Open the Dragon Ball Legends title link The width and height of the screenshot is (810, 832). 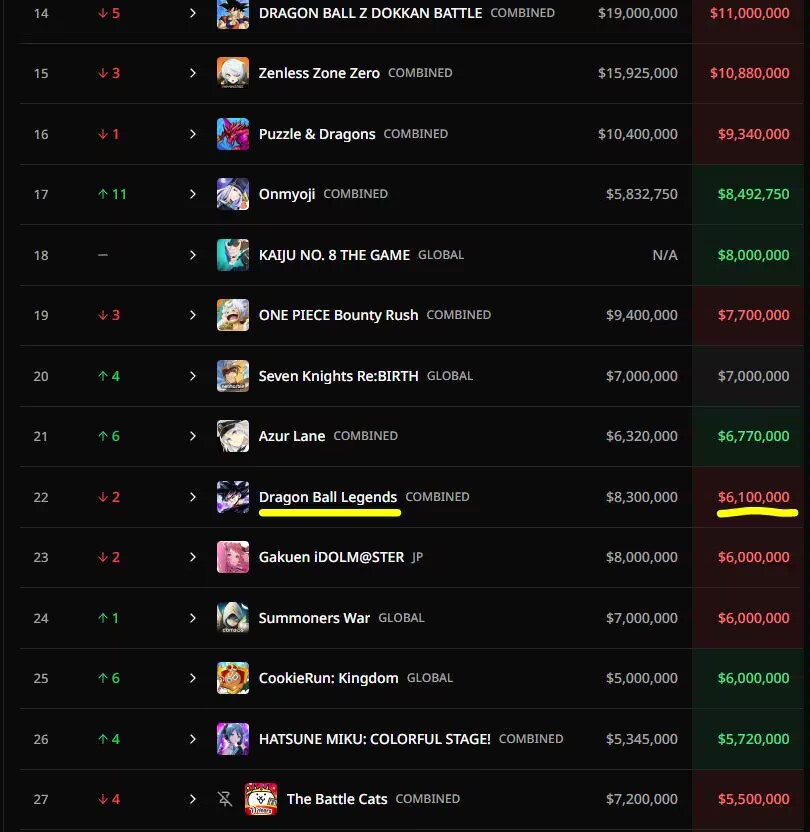click(x=328, y=497)
